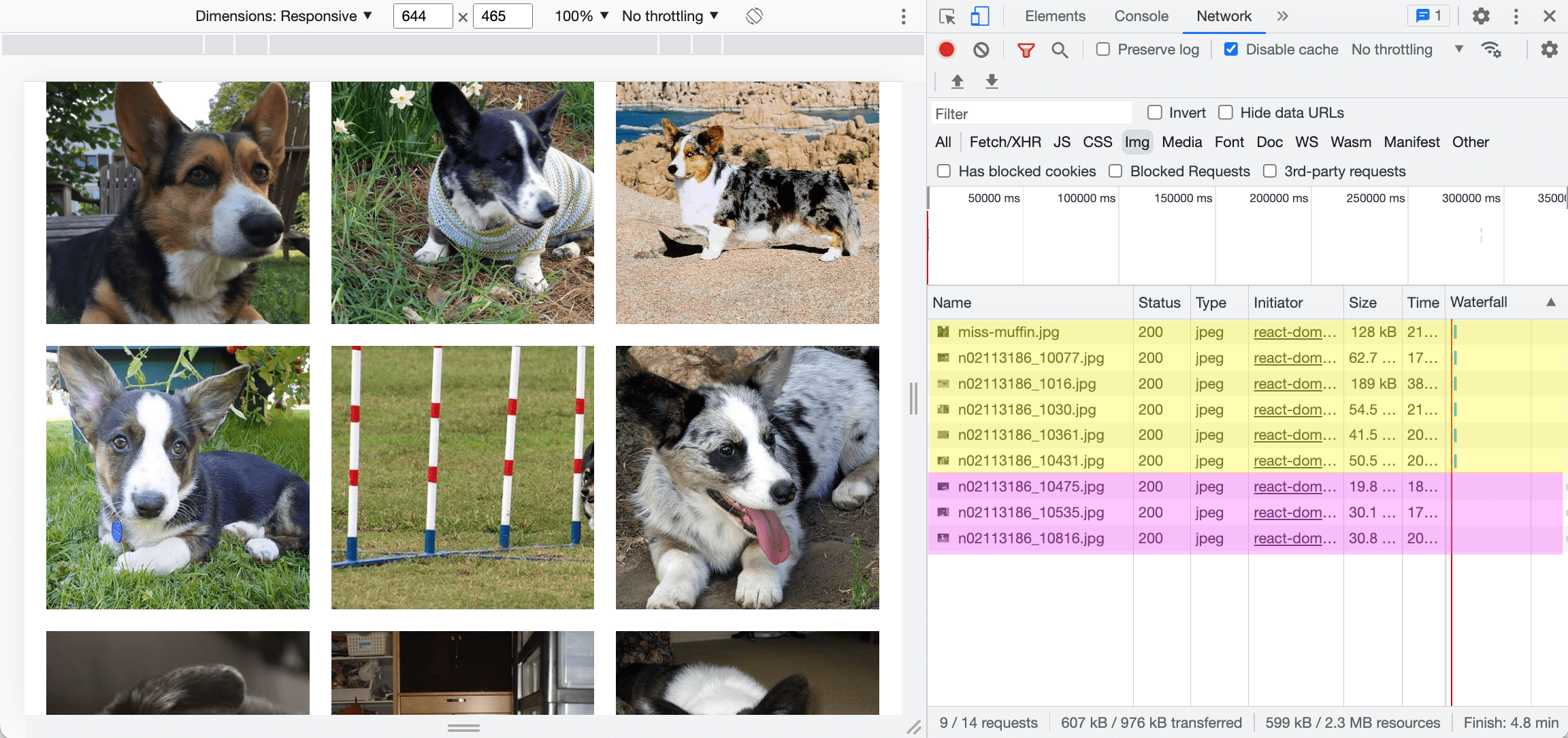
Task: Toggle the device toolbar icon
Action: click(979, 16)
